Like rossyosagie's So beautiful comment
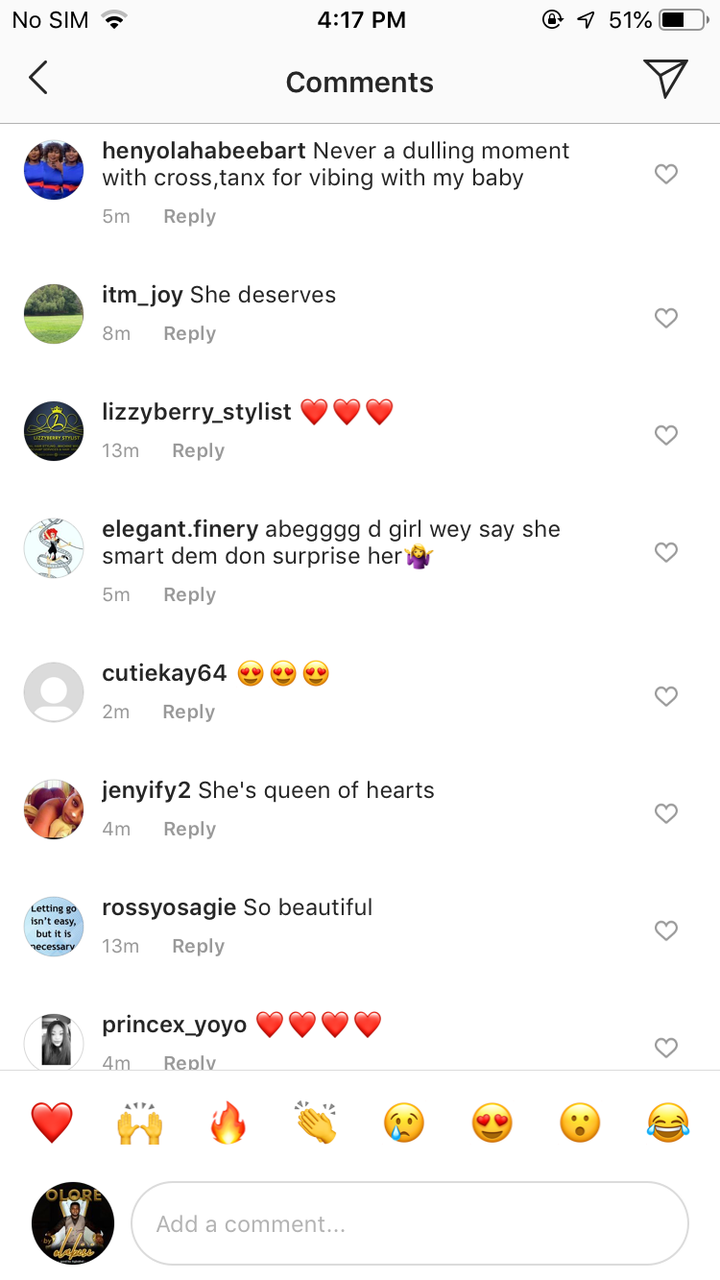Screen dimensions: 720x1280 coord(666,930)
